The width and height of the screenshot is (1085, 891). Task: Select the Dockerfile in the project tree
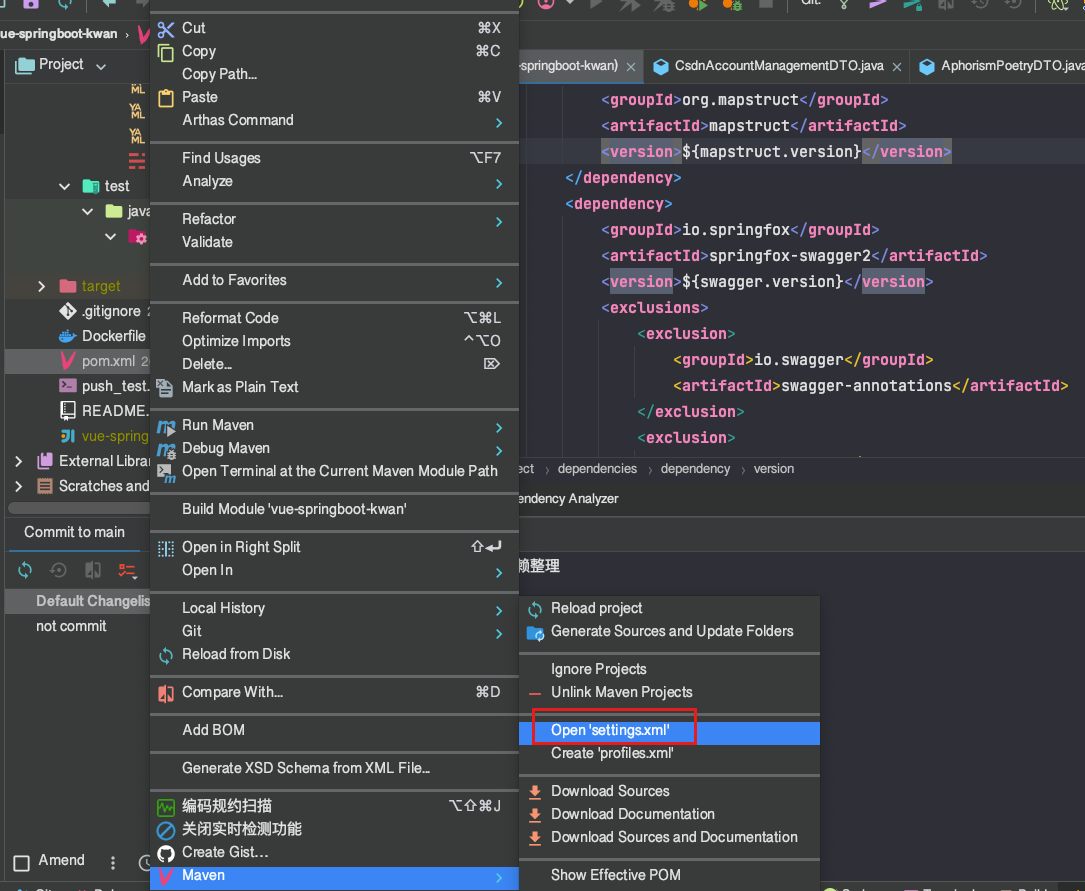[113, 336]
